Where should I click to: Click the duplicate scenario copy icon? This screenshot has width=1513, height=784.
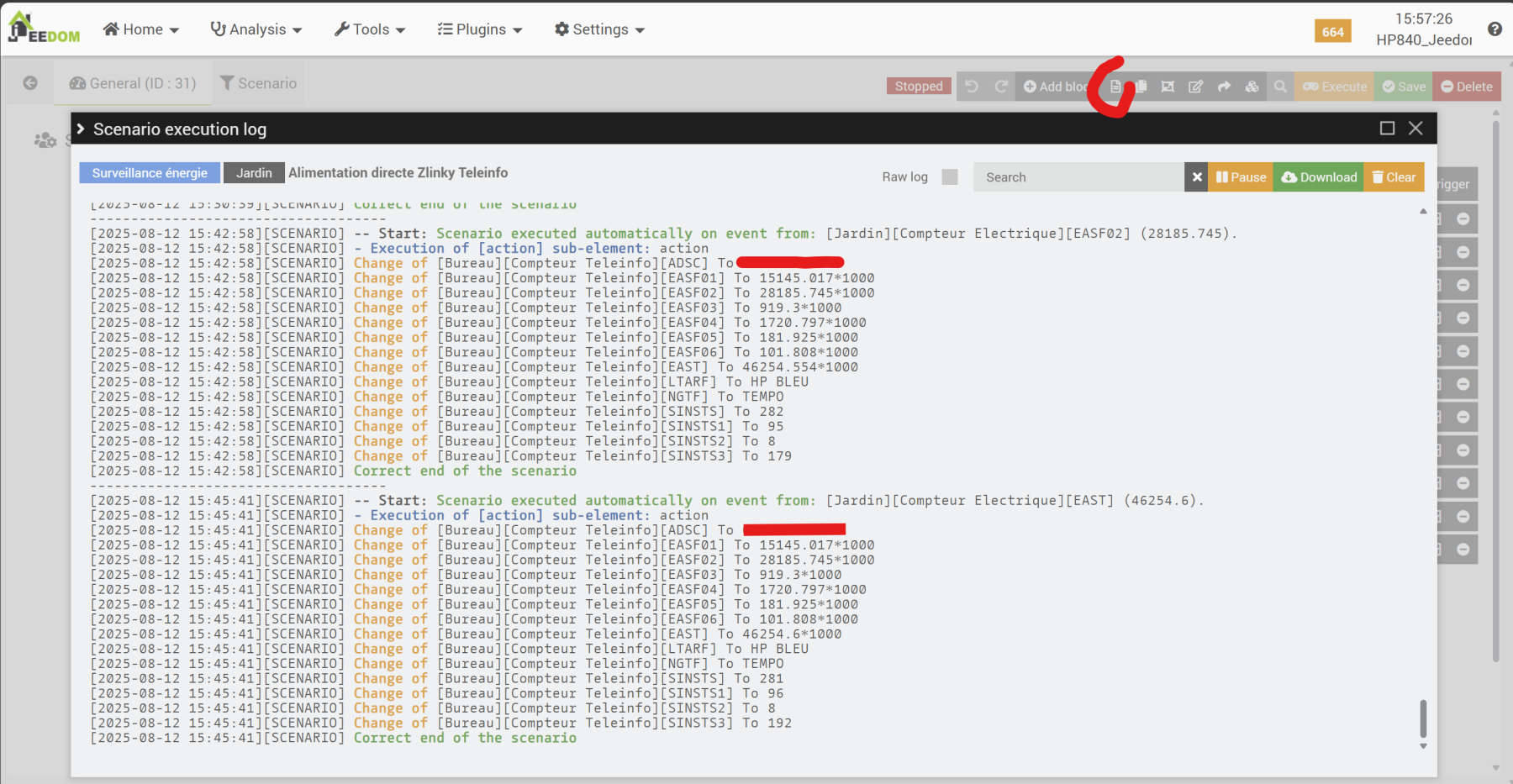tap(1141, 87)
